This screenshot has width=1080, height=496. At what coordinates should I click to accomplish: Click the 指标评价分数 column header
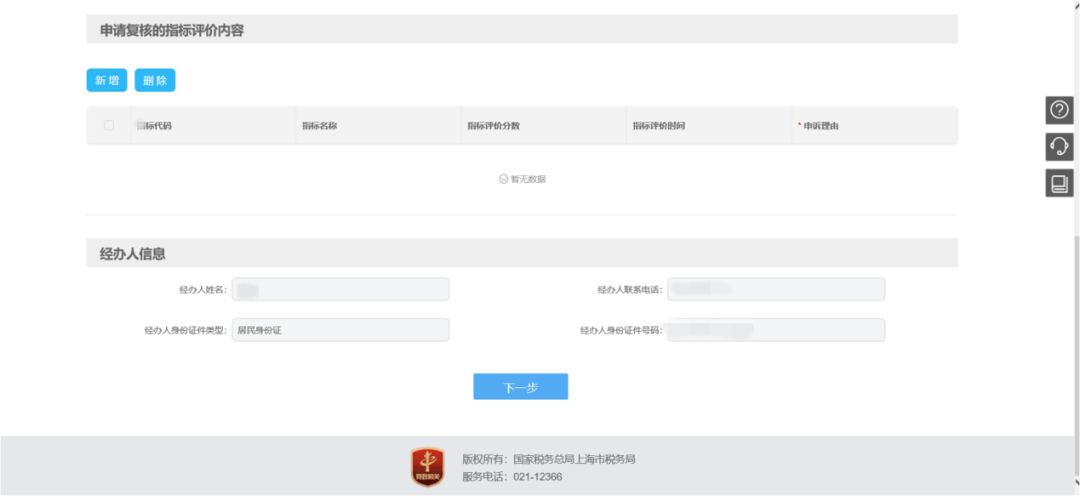[x=493, y=126]
